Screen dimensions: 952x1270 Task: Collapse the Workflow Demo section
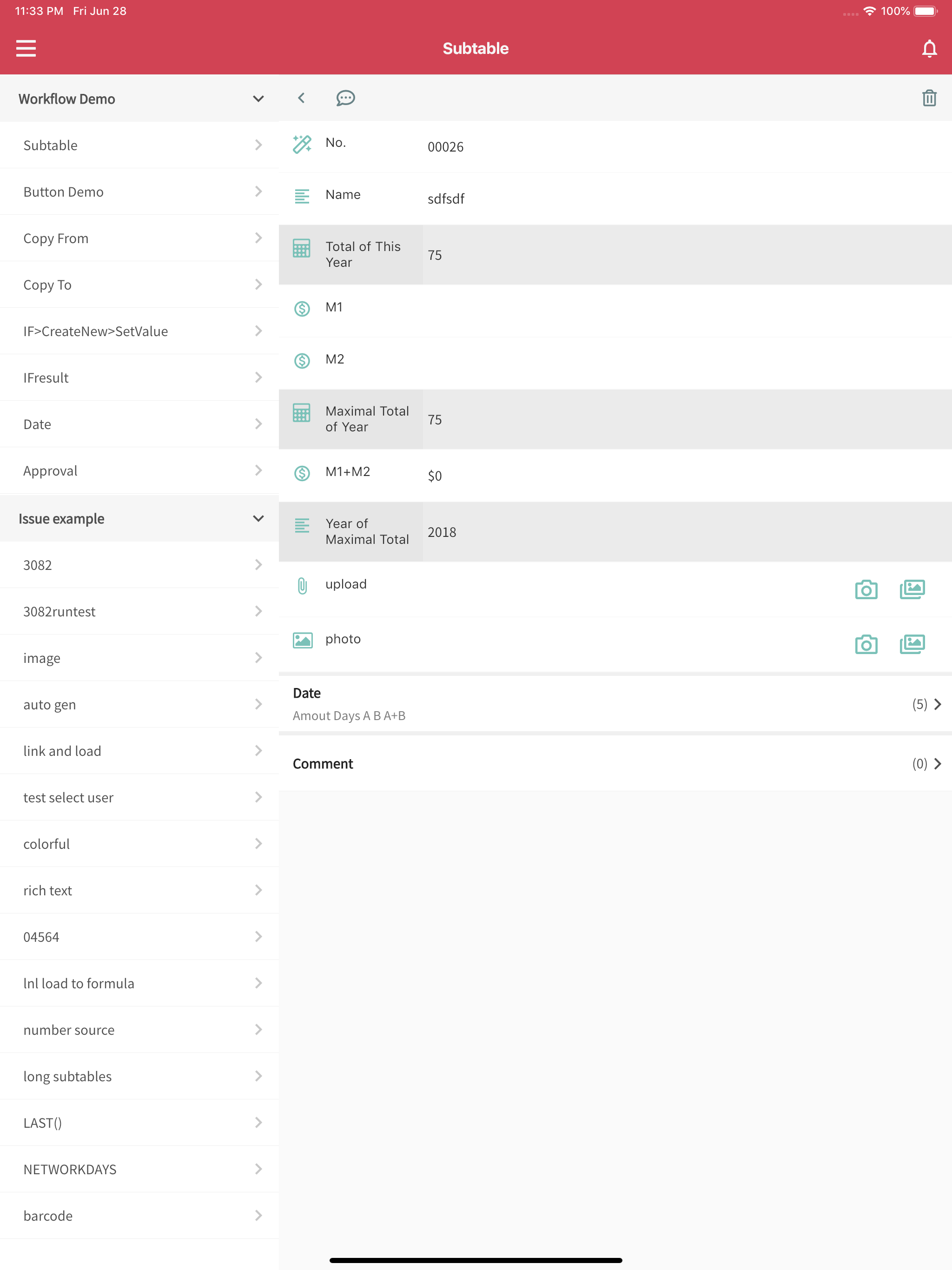coord(258,99)
